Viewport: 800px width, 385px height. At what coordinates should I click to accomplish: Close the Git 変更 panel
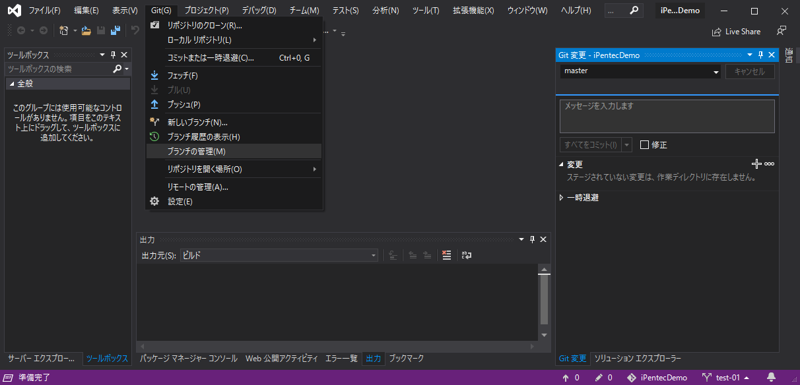(771, 55)
